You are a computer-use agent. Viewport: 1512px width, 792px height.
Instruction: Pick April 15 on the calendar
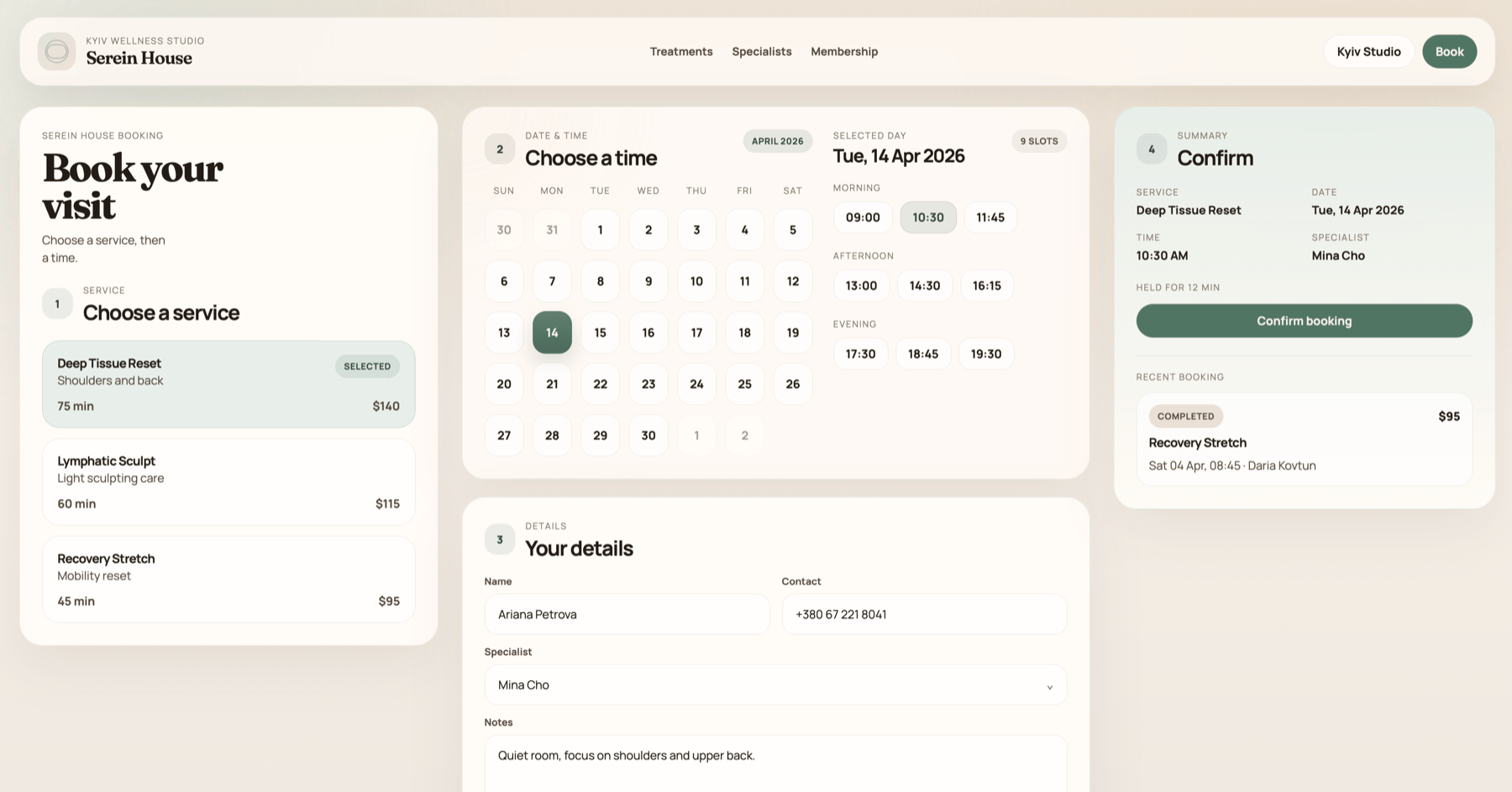600,333
